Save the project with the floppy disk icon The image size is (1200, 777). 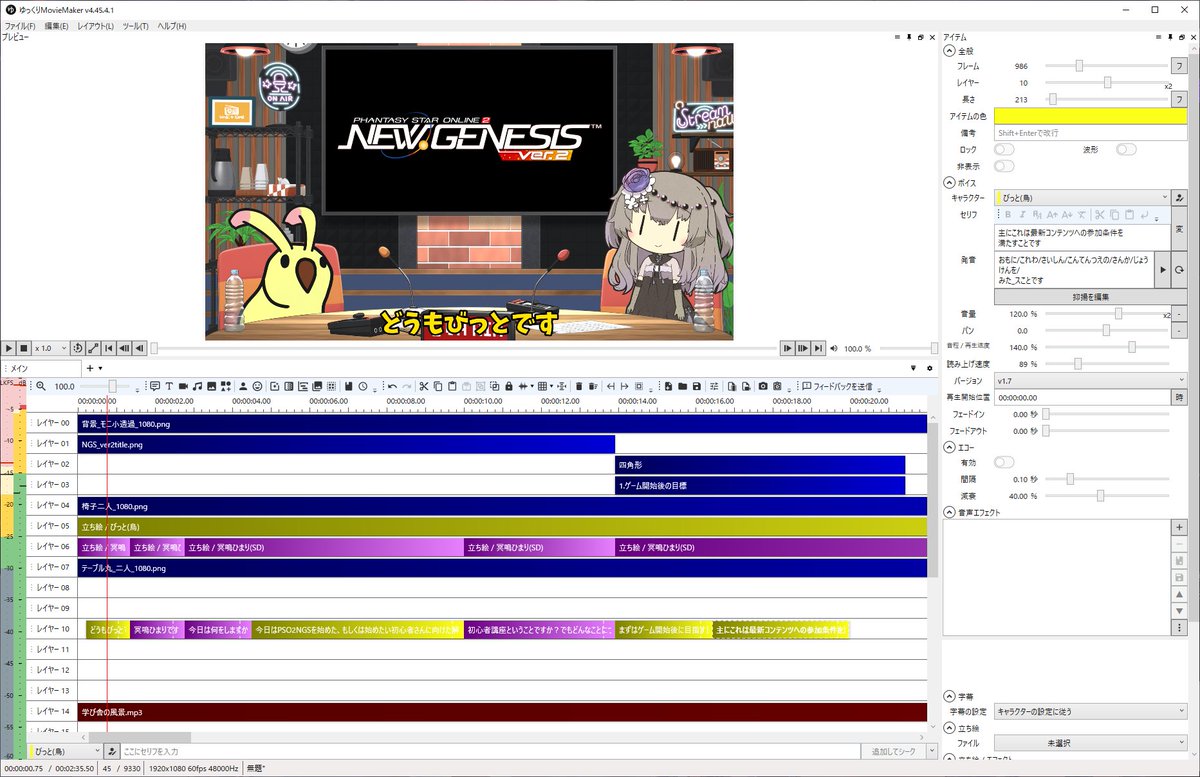click(x=697, y=386)
